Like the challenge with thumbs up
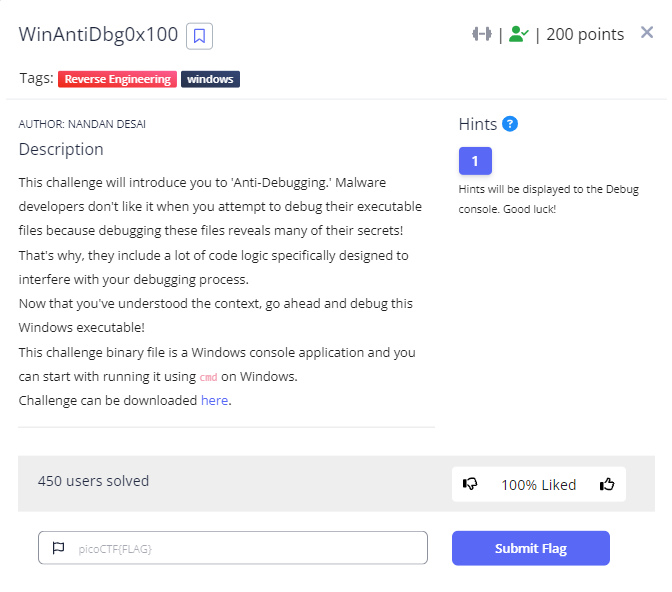Screen dimensions: 672x592 coord(607,484)
